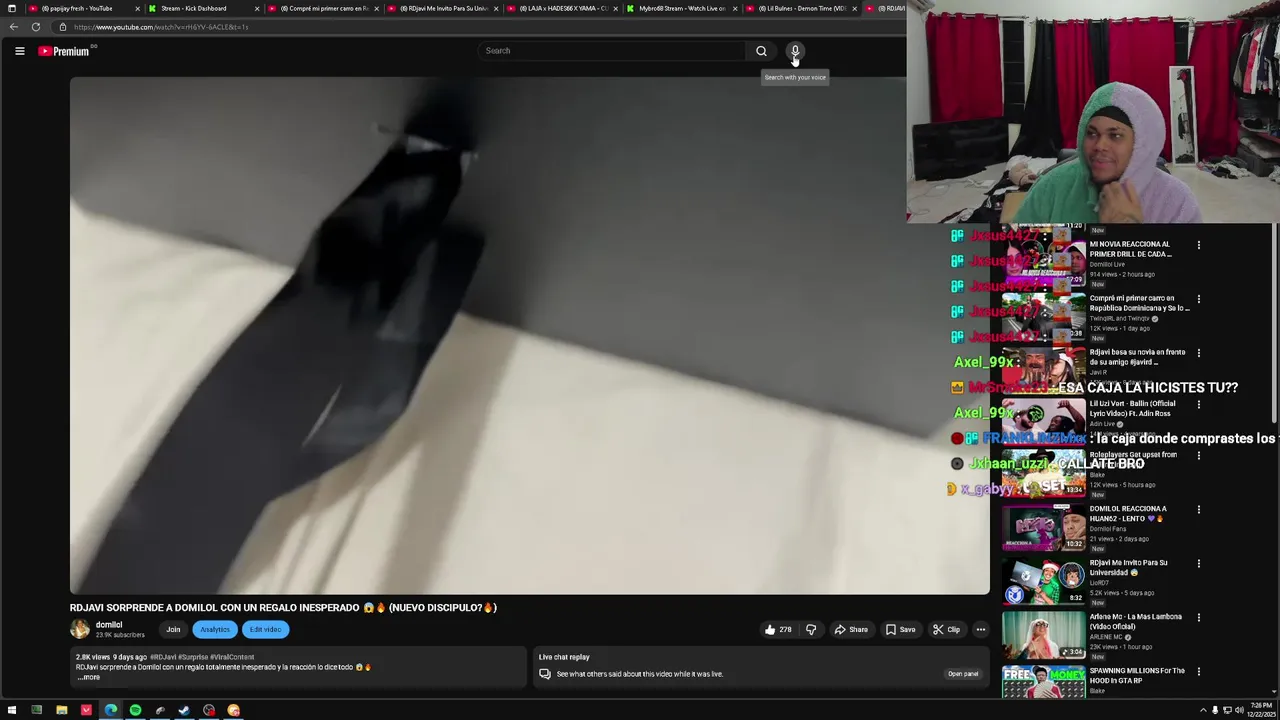
Task: Open the domilol channel name link
Action: pyautogui.click(x=109, y=625)
